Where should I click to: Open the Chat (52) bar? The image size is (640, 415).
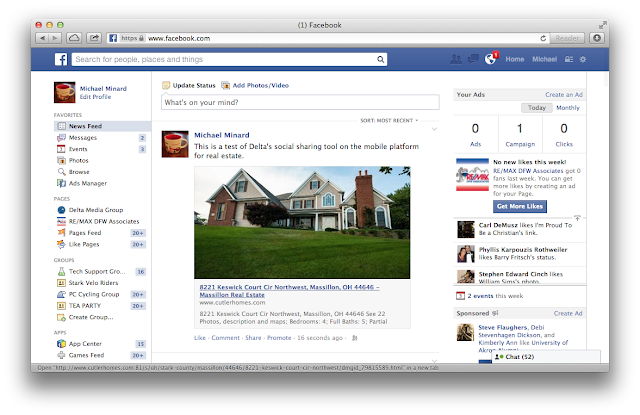(x=545, y=357)
